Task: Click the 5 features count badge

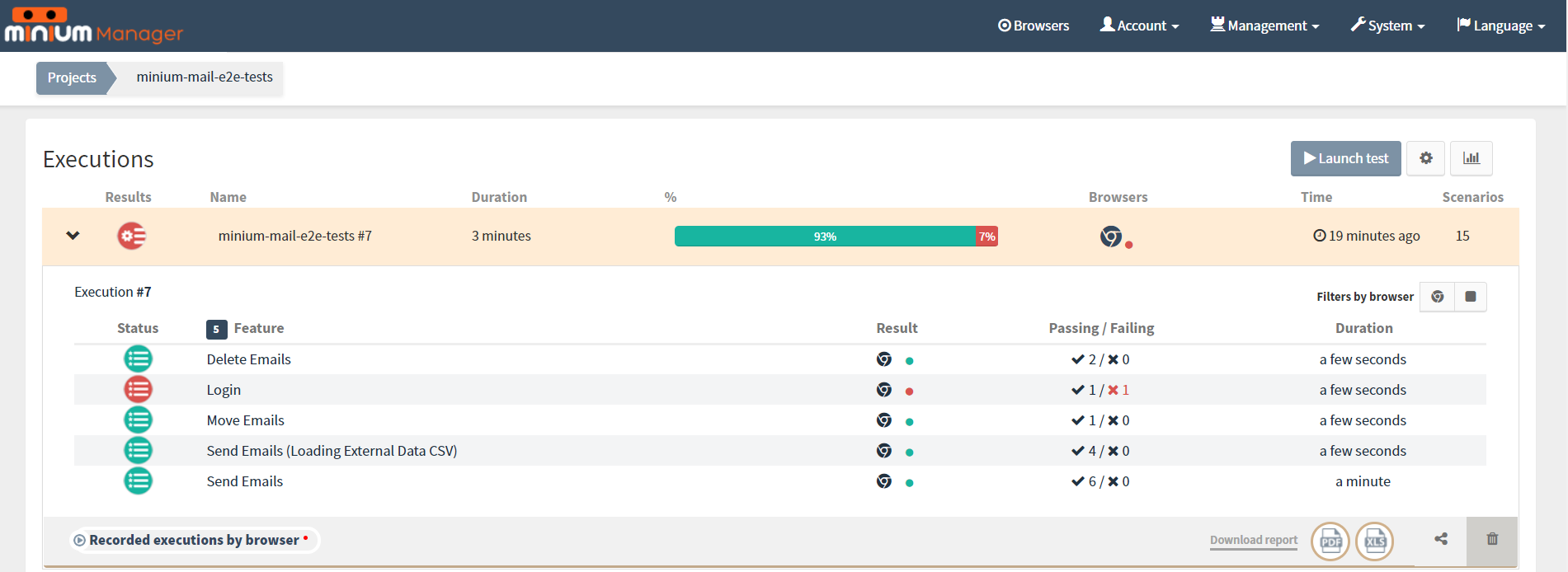Action: click(x=216, y=329)
